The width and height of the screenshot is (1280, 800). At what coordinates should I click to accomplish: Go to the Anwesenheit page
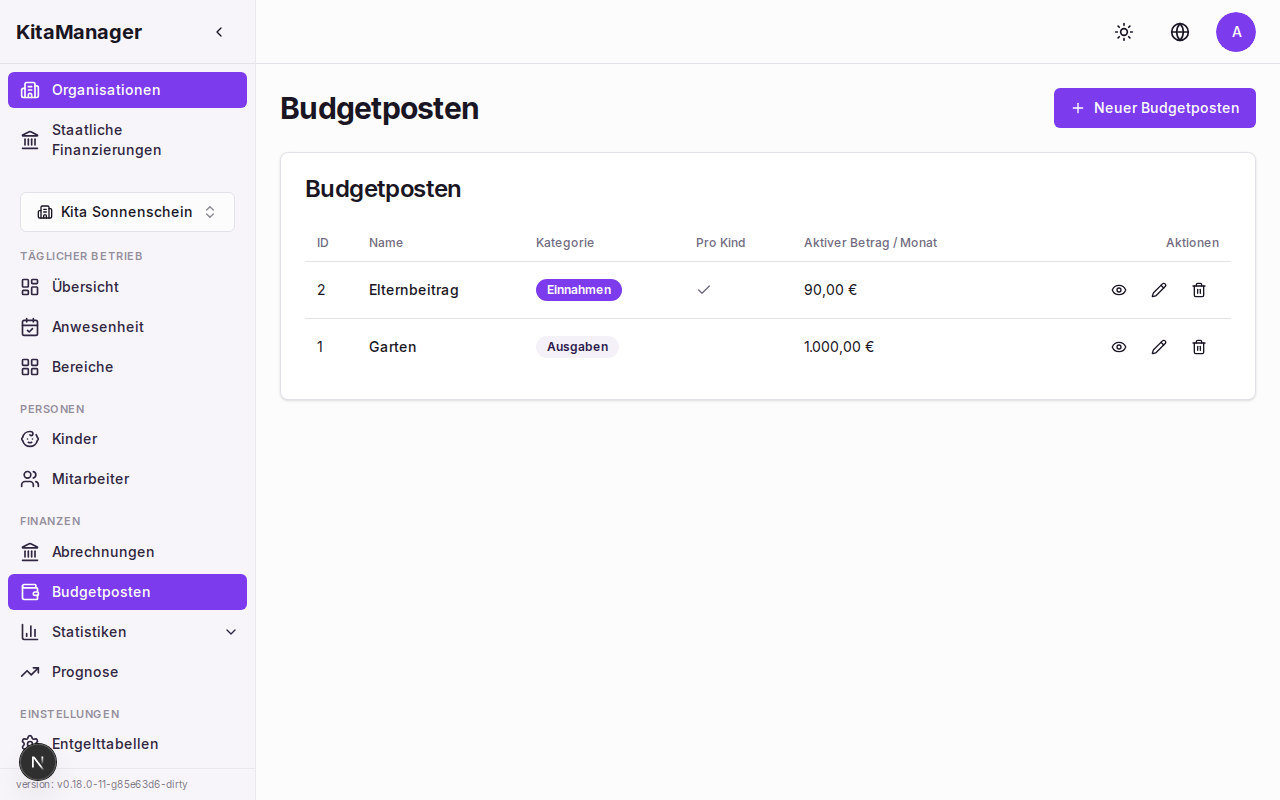coord(98,327)
